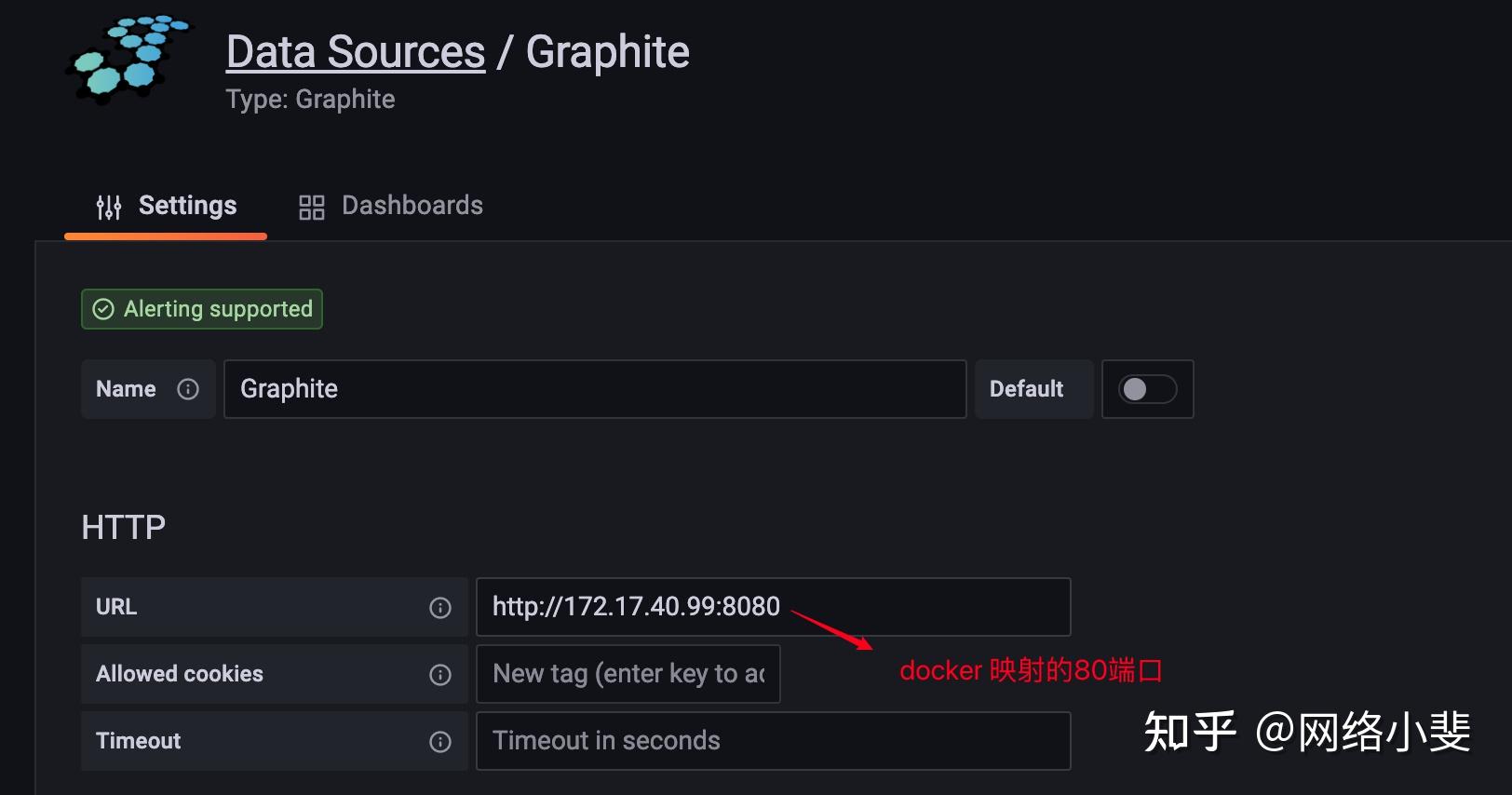
Task: Click the Allowed cookies info icon
Action: coord(440,675)
